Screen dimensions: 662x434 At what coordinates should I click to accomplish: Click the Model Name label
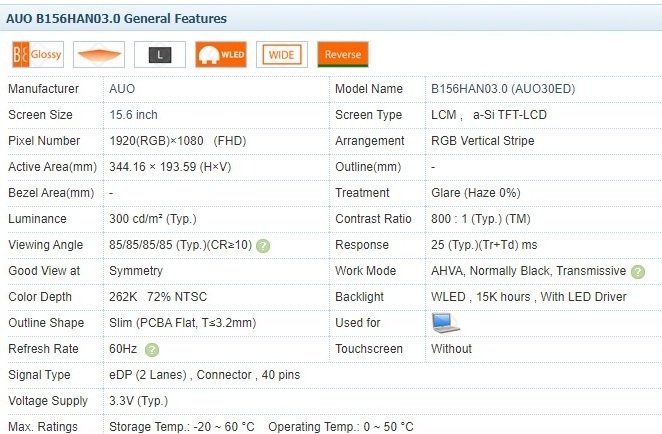(369, 89)
